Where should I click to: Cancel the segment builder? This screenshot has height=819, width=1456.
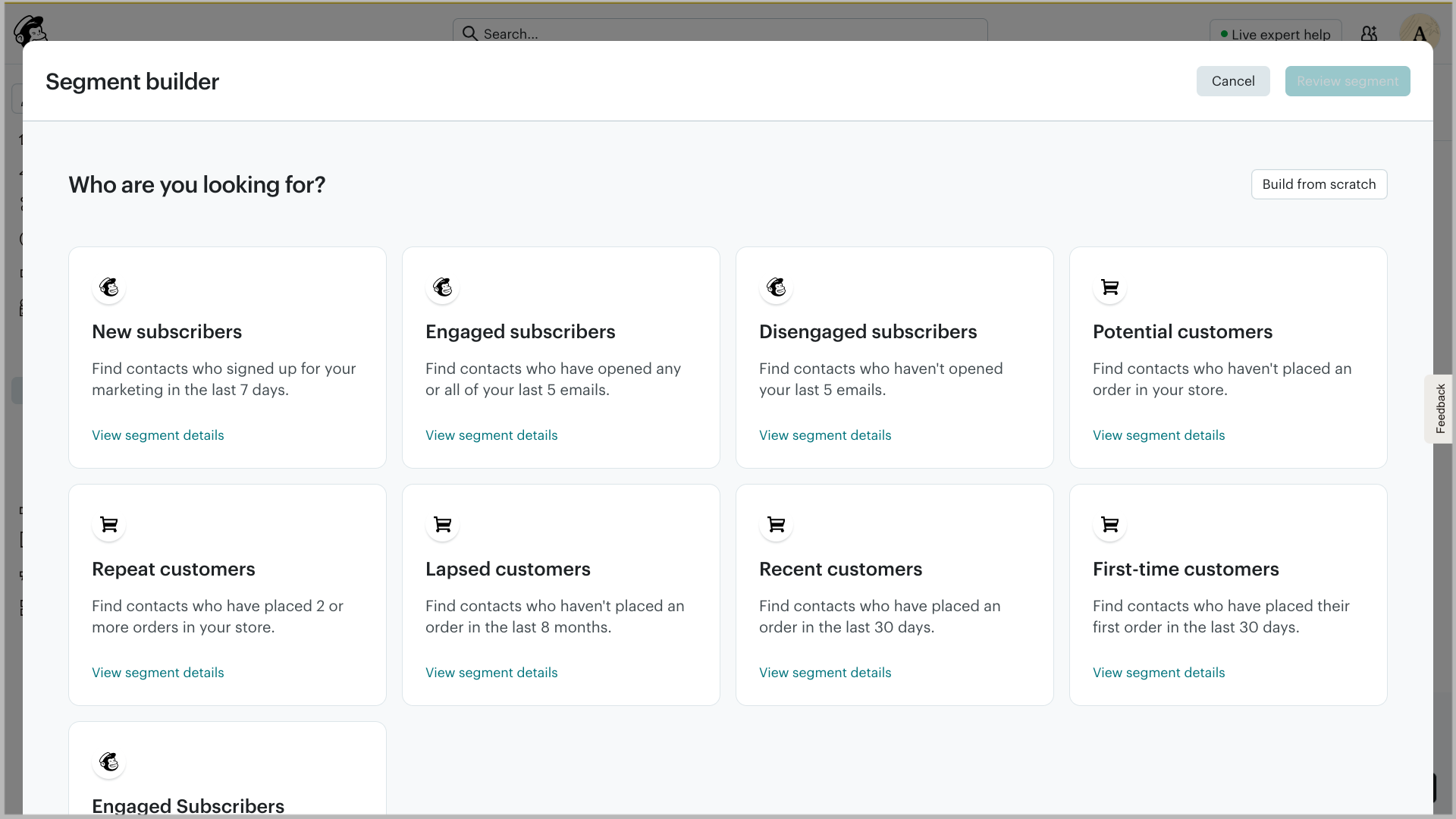pyautogui.click(x=1233, y=81)
